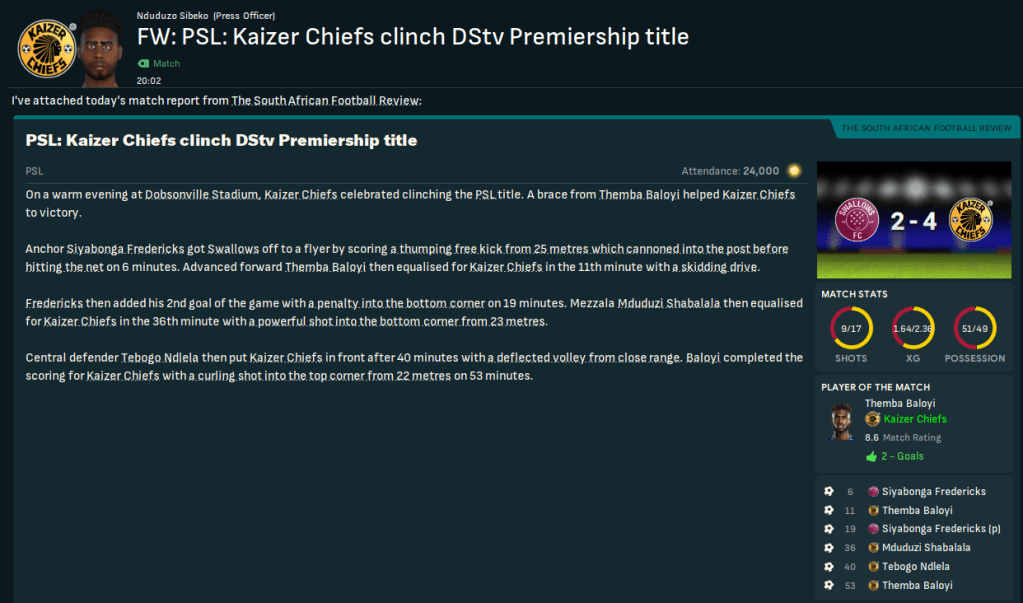
Task: Click the green Match tag icon
Action: [143, 64]
